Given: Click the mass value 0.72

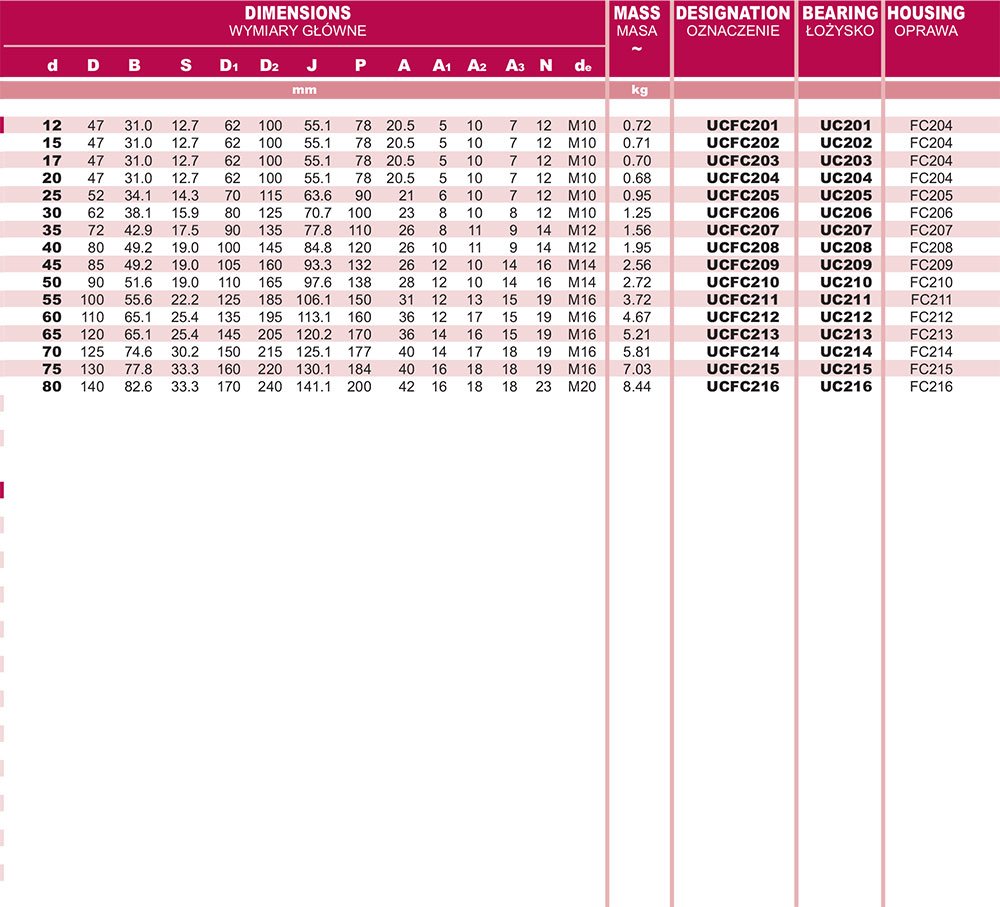Looking at the screenshot, I should coord(636,126).
